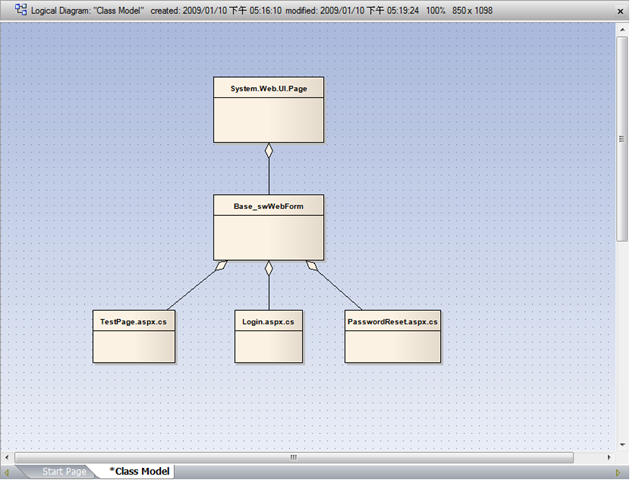Select the System.Web.UI.Page class box
Image resolution: width=630 pixels, height=480 pixels.
[268, 110]
